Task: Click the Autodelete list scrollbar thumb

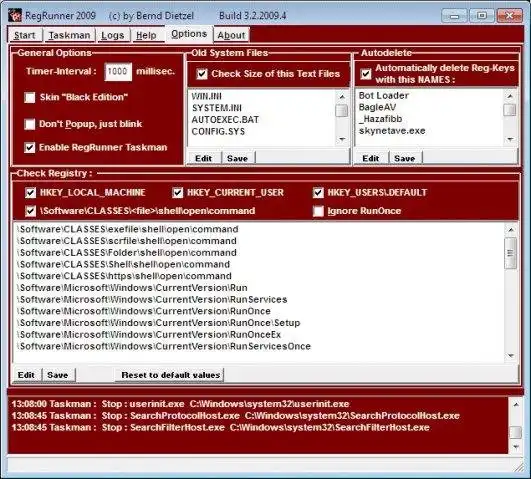Action: click(510, 110)
